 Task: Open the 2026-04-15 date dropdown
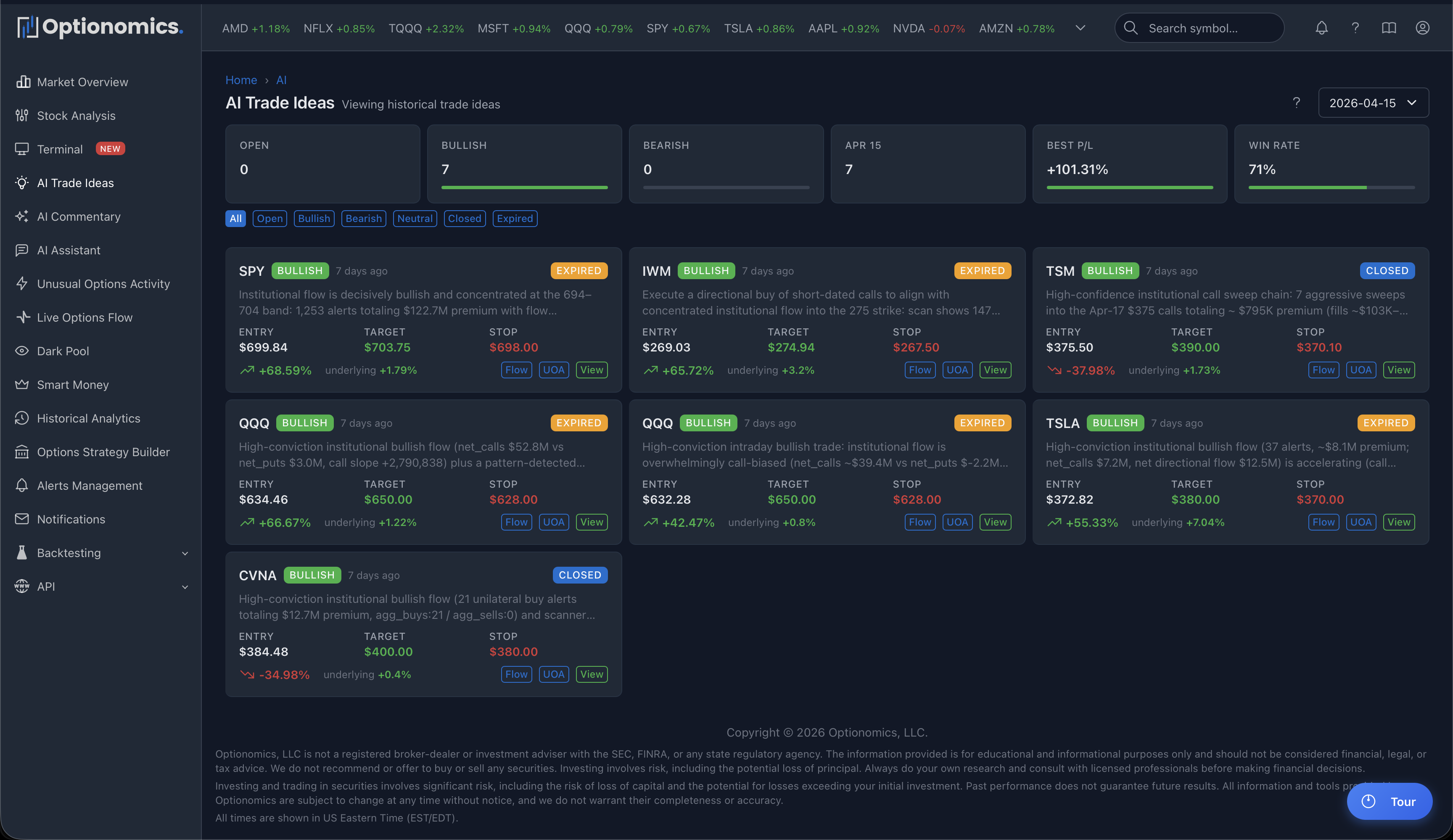1373,103
